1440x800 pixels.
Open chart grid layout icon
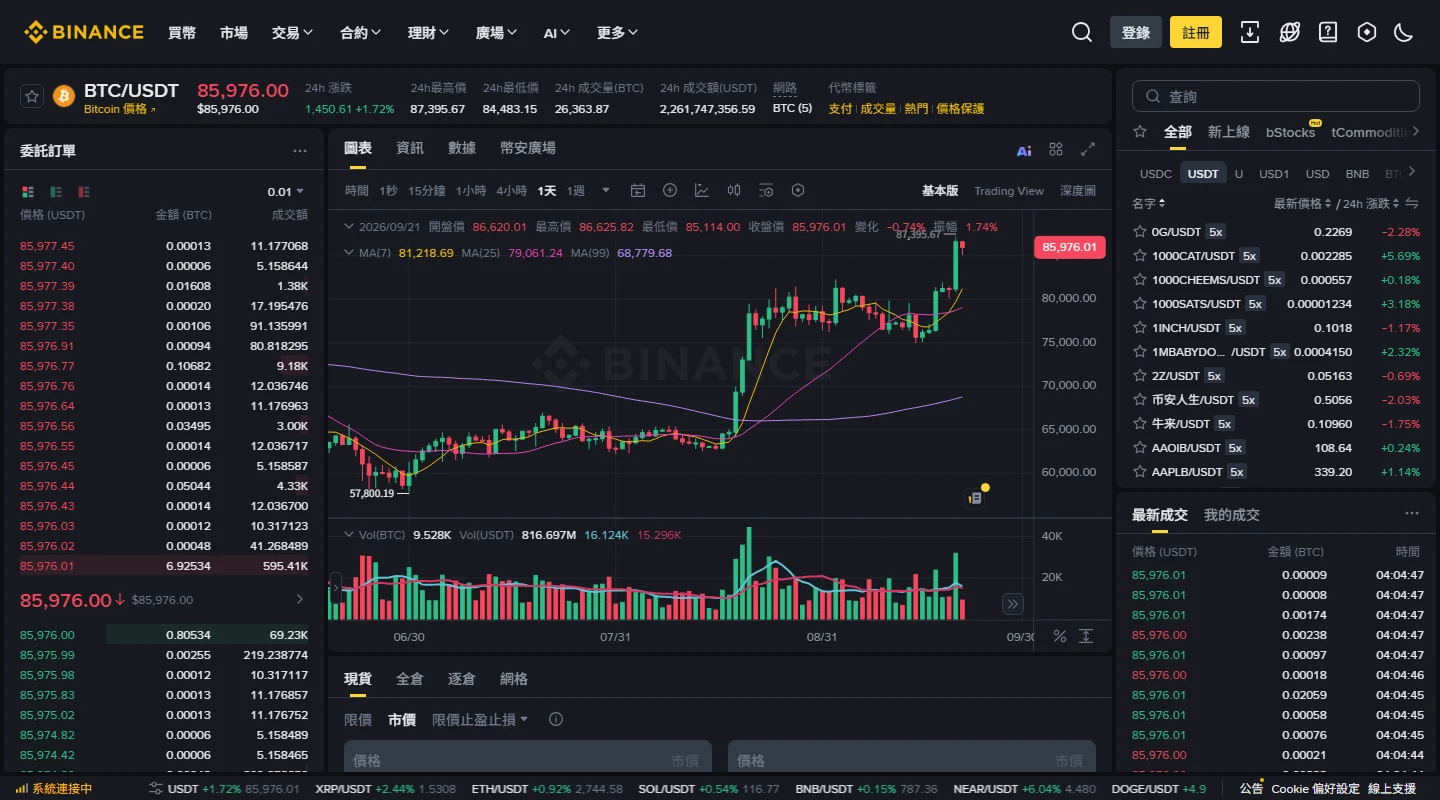(1056, 149)
